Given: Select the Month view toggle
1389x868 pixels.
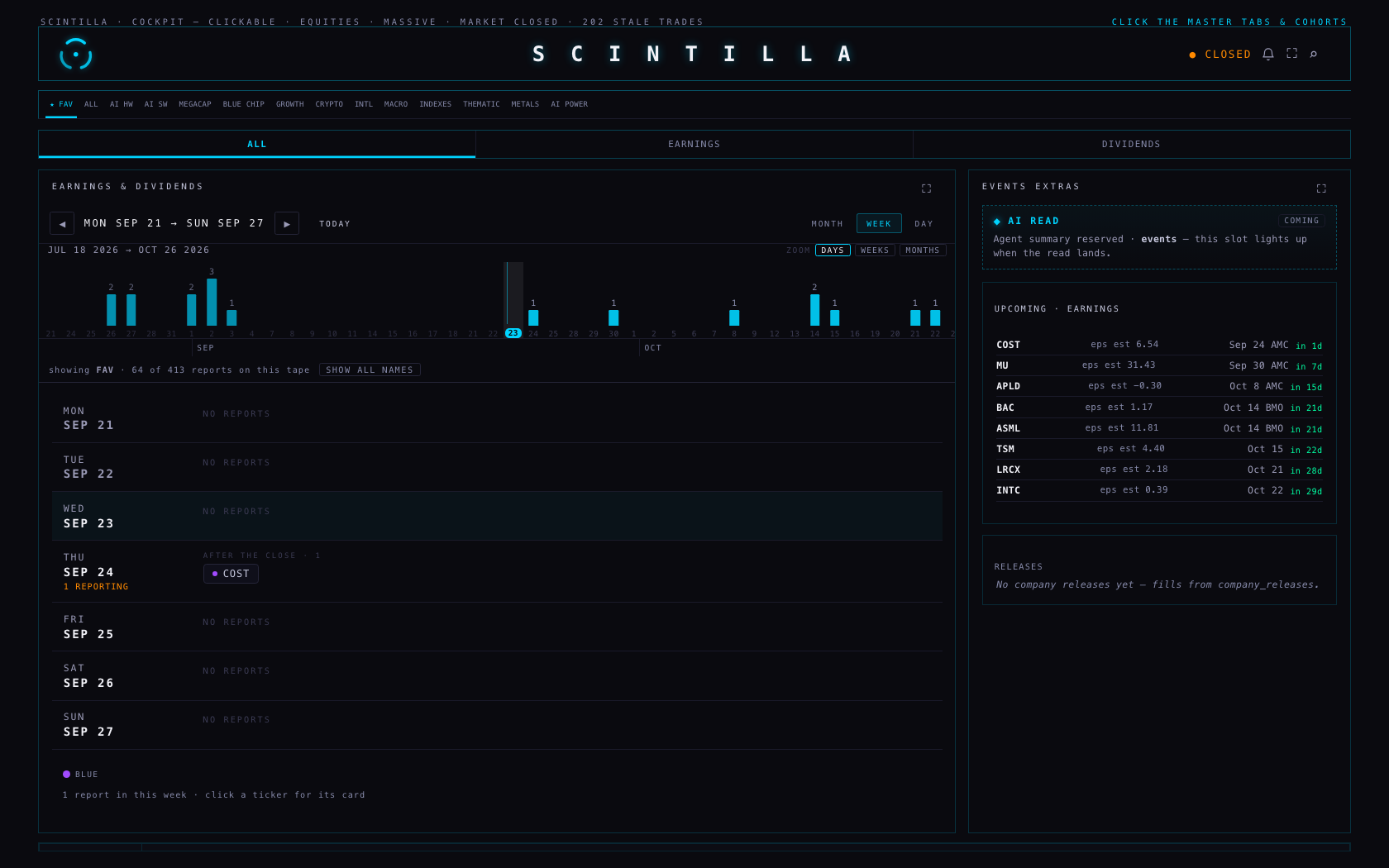Looking at the screenshot, I should (x=827, y=224).
